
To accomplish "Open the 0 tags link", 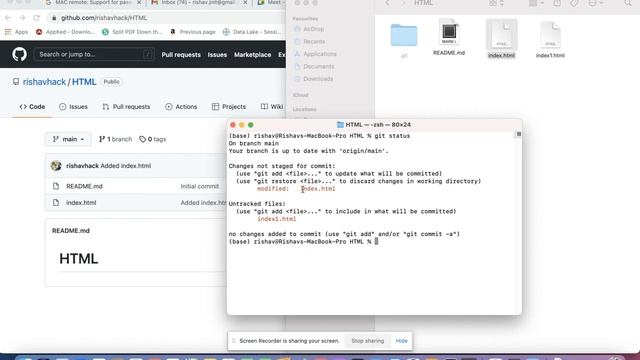I will pyautogui.click(x=153, y=139).
